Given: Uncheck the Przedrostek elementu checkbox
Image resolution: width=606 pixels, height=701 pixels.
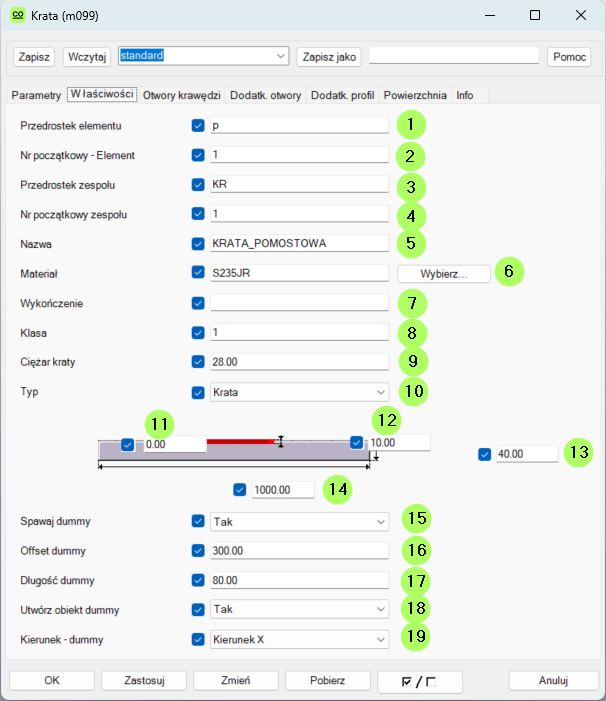Looking at the screenshot, I should [x=198, y=126].
